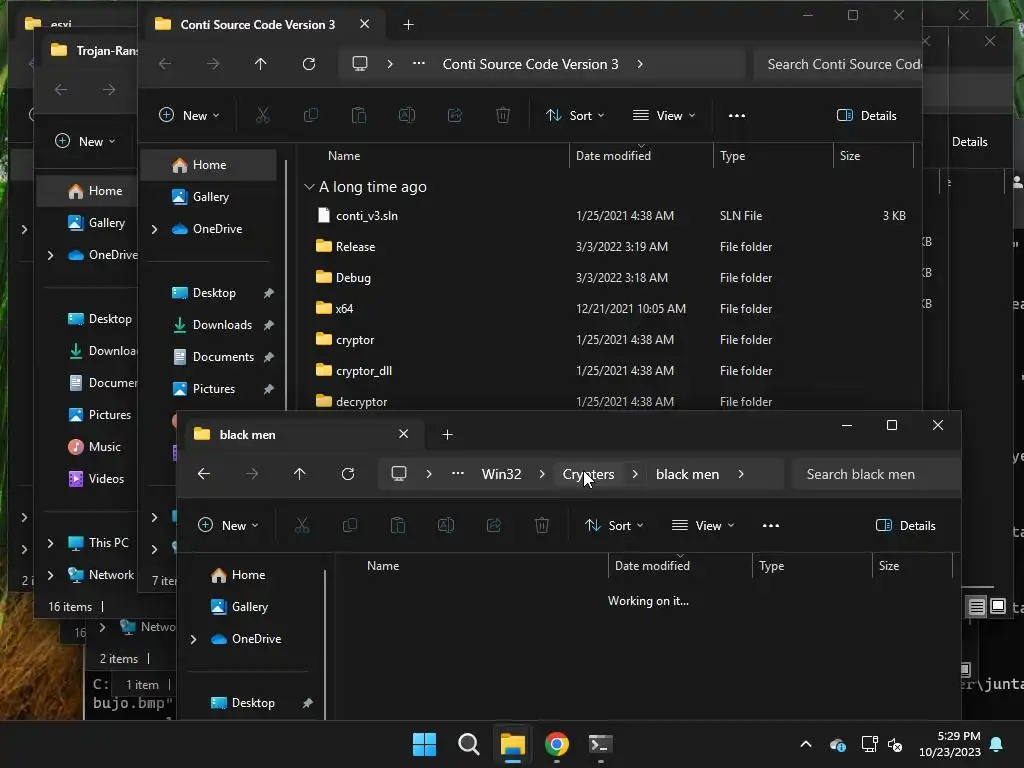Show hidden system tray icons
The width and height of the screenshot is (1024, 768).
806,744
